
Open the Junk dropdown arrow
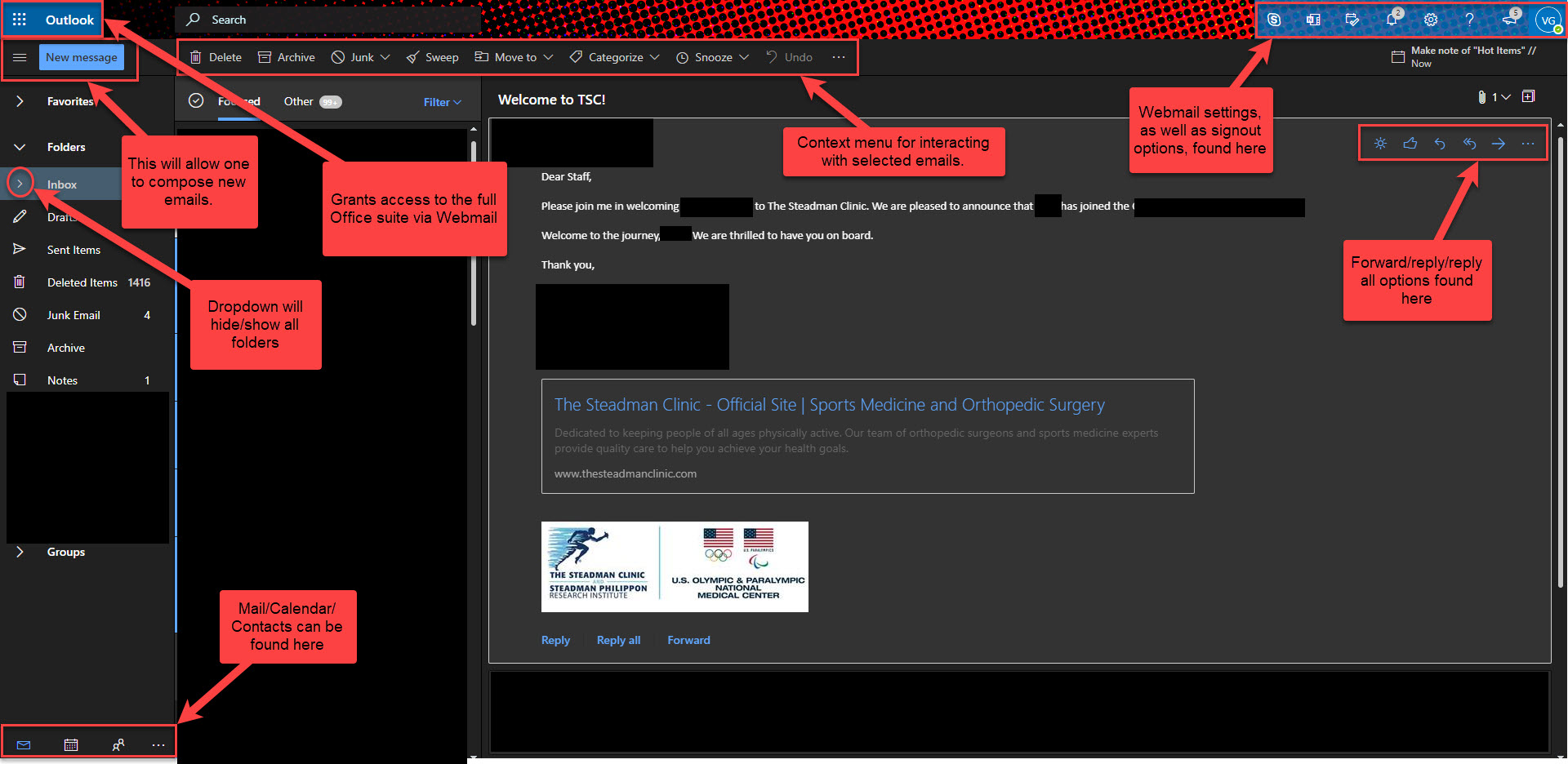tap(385, 57)
